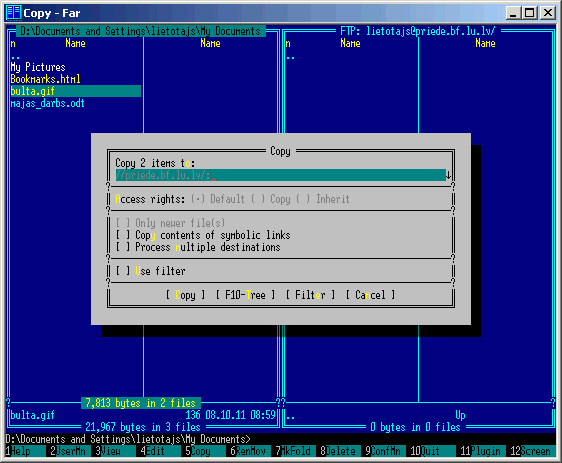This screenshot has height=463, width=562.
Task: Maximize the Far window
Action: [x=530, y=13]
